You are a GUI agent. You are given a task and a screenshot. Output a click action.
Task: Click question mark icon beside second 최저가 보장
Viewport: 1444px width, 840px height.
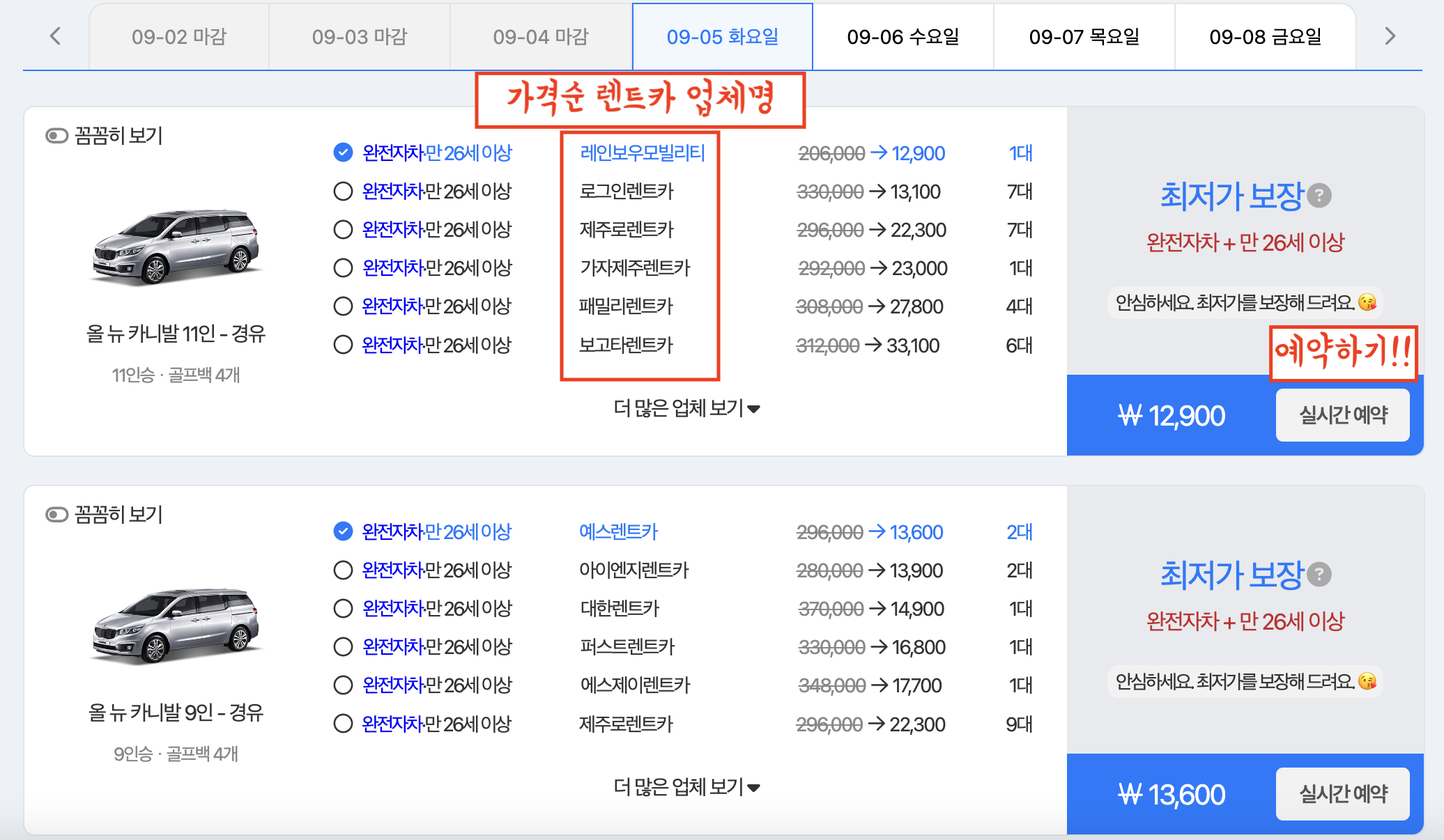click(1319, 575)
